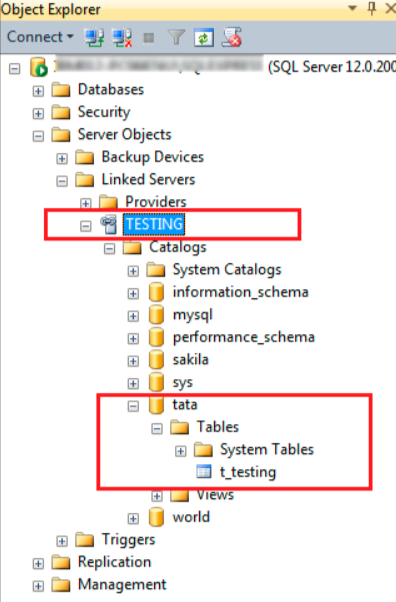This screenshot has width=396, height=602.
Task: Expand the Databases folder node
Action: 38,91
